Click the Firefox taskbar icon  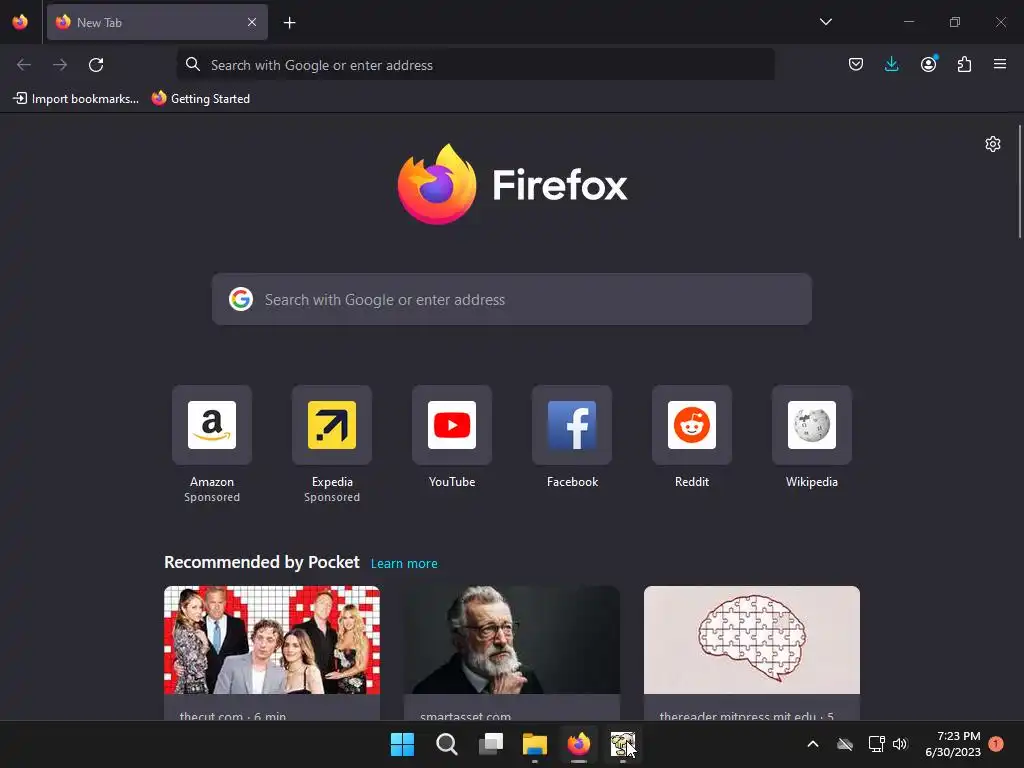tap(579, 744)
